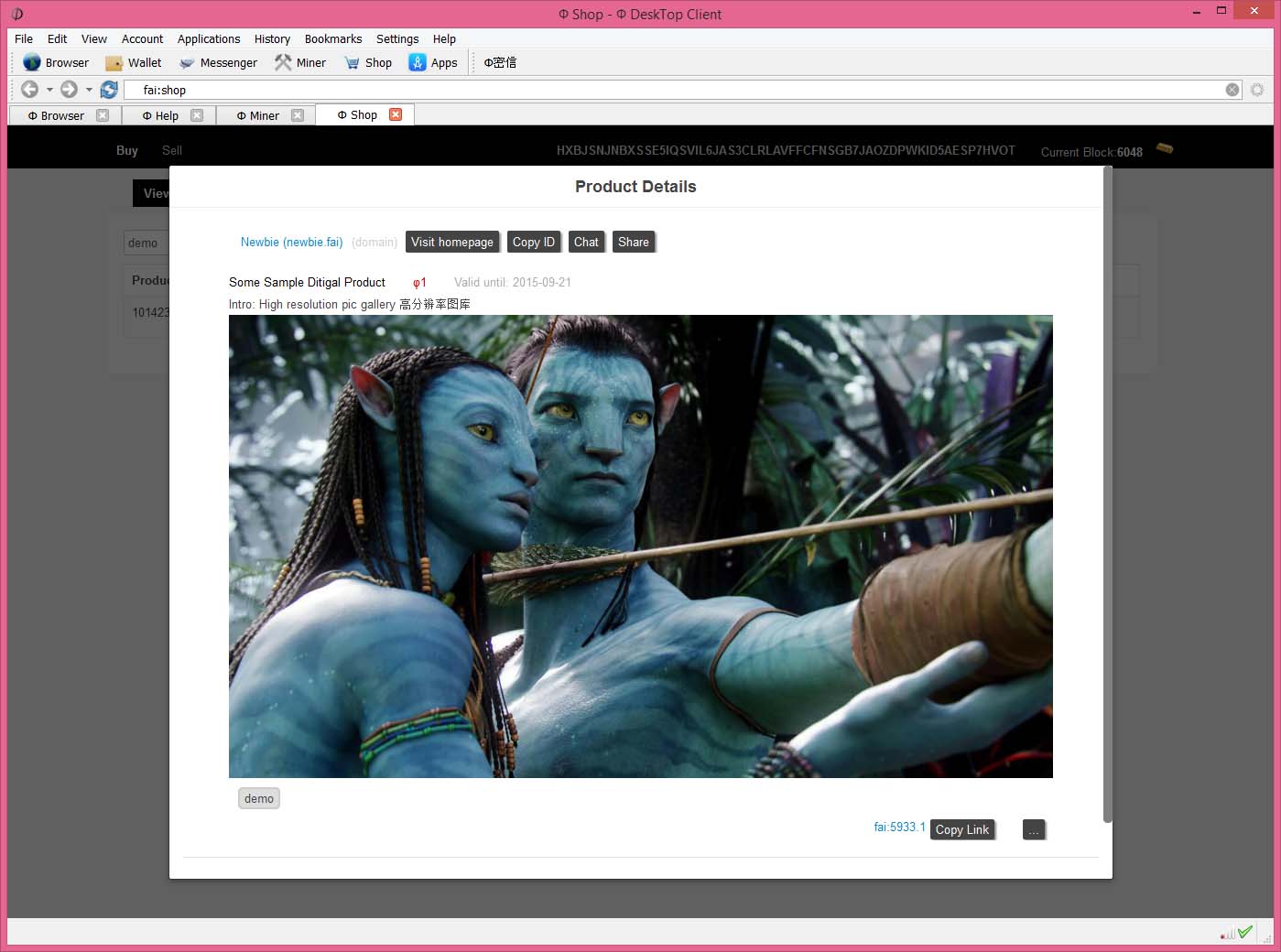Expand the back history dropdown arrow

pyautogui.click(x=49, y=90)
